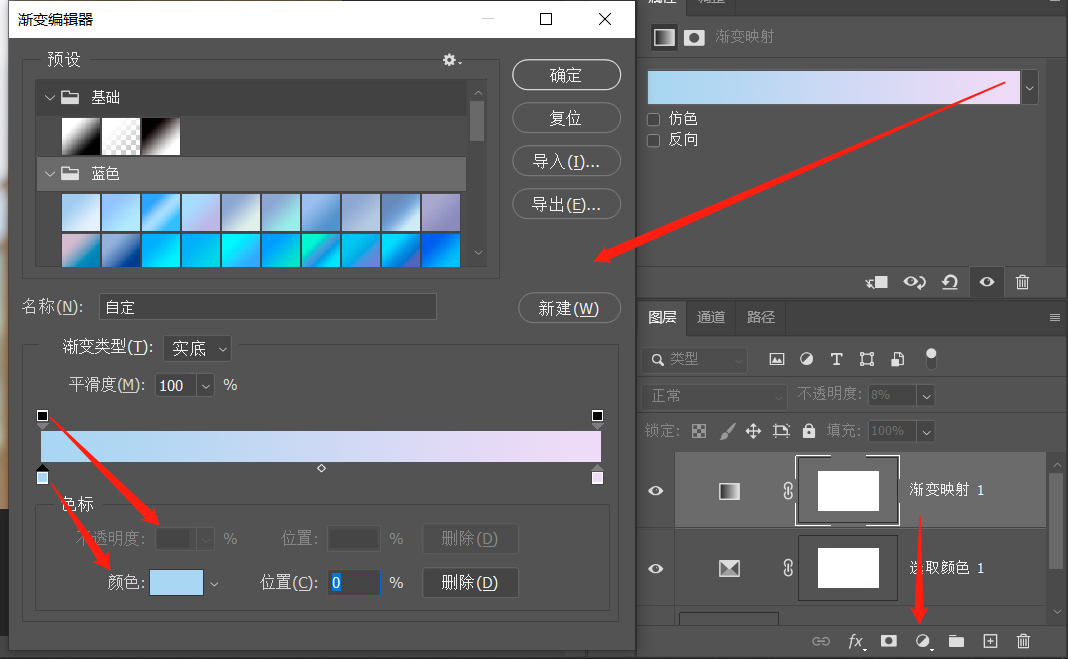Open the 渐变类型 dropdown
The height and width of the screenshot is (659, 1068).
pyautogui.click(x=197, y=348)
